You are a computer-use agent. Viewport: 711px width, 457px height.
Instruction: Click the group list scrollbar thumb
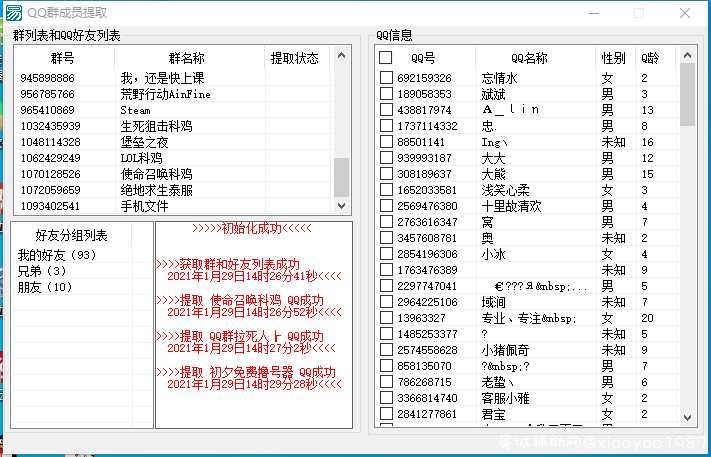[342, 177]
